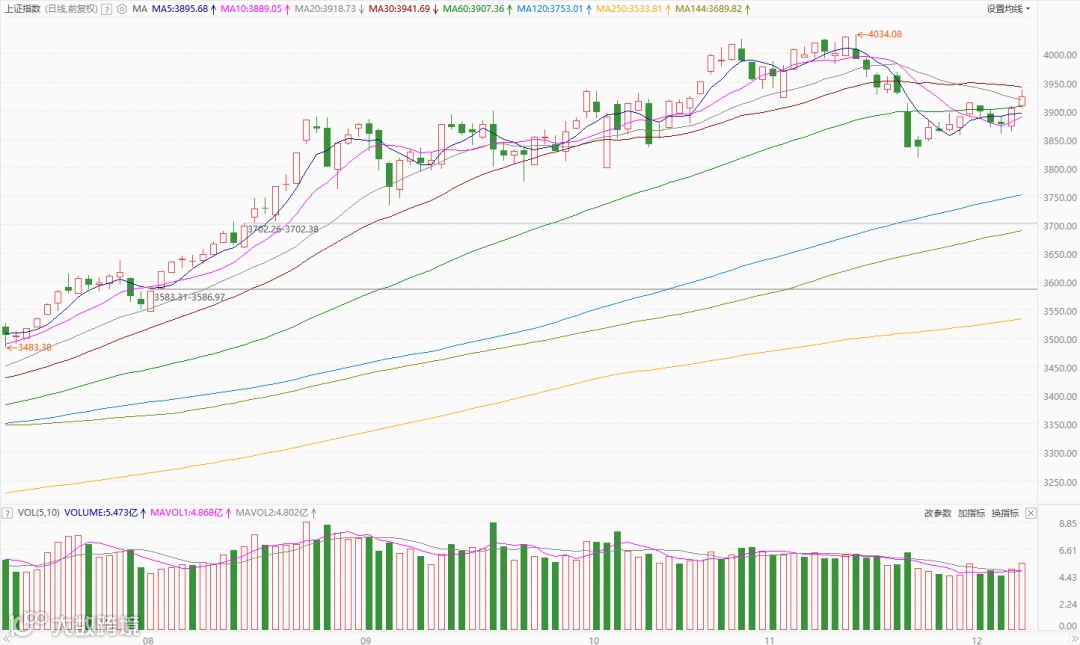Click the 3702.26-3702.38 gap label

pyautogui.click(x=283, y=229)
